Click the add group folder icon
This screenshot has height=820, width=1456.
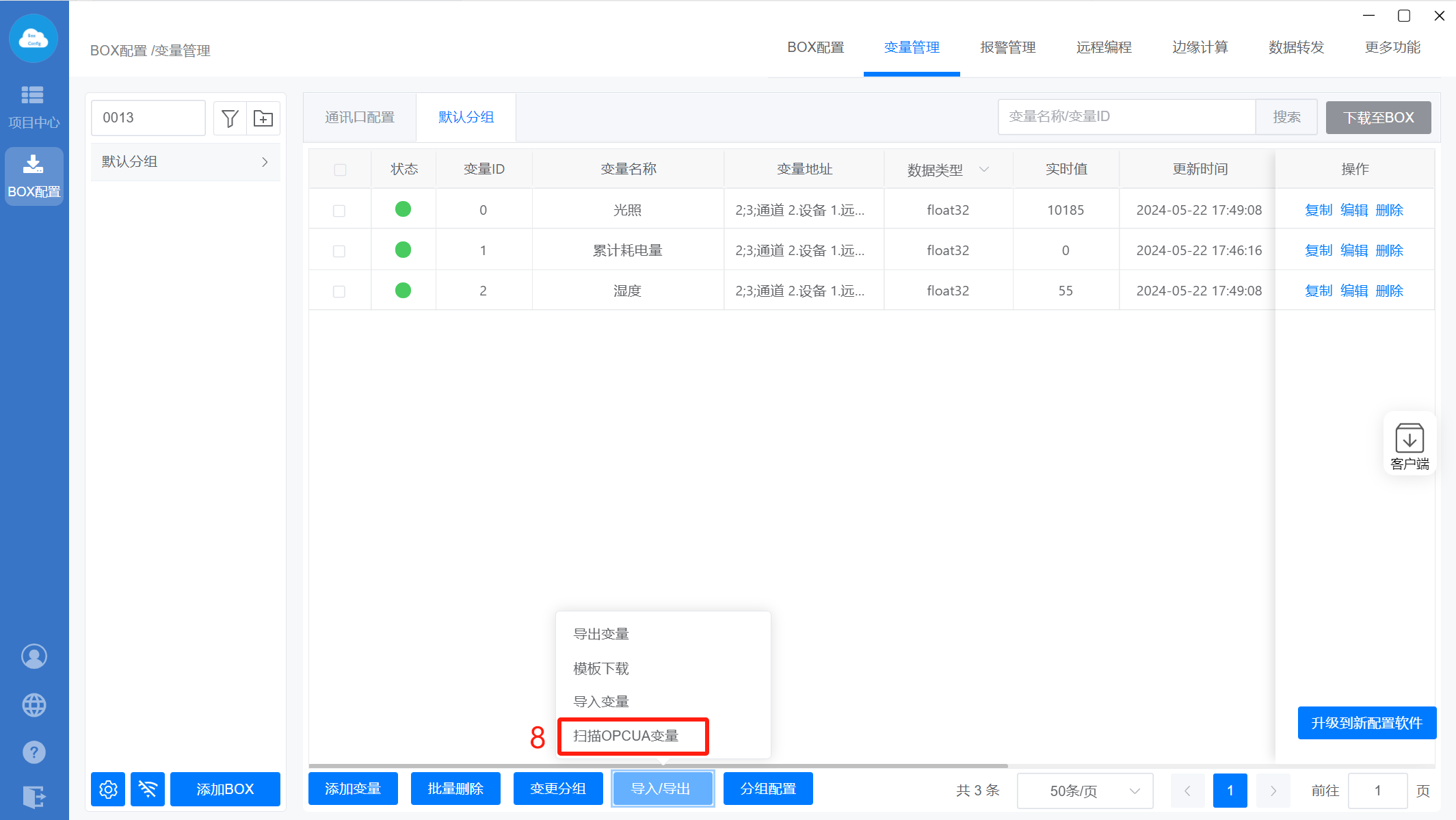(x=263, y=118)
